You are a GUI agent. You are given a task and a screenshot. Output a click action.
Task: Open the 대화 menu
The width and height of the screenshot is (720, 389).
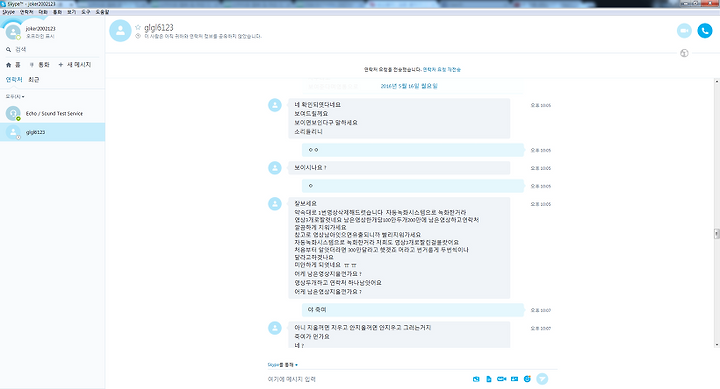pos(43,12)
